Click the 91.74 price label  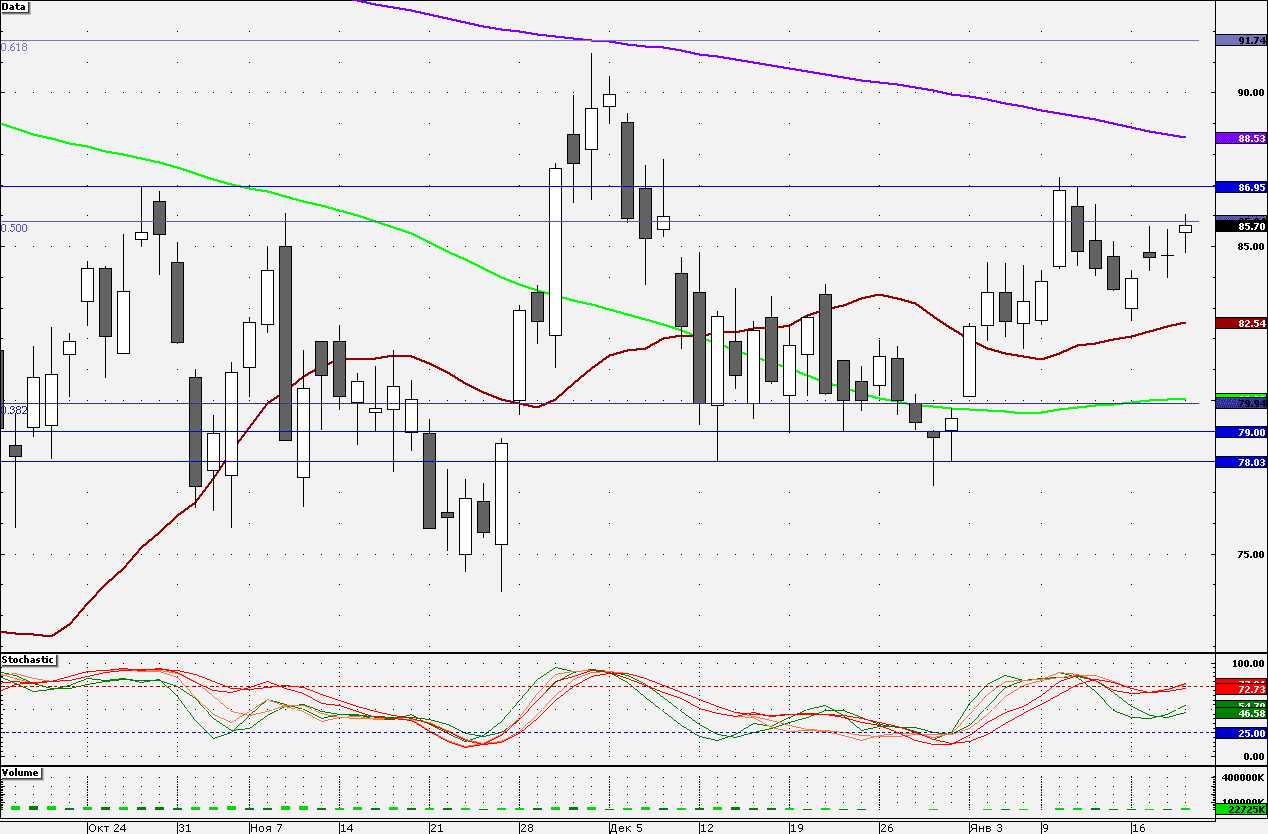(1240, 41)
